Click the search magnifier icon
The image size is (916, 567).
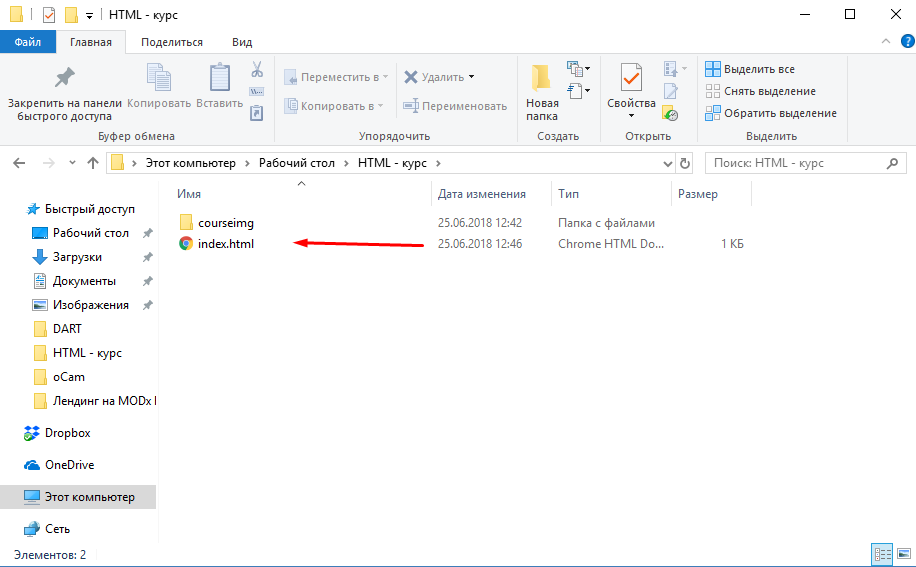(892, 164)
